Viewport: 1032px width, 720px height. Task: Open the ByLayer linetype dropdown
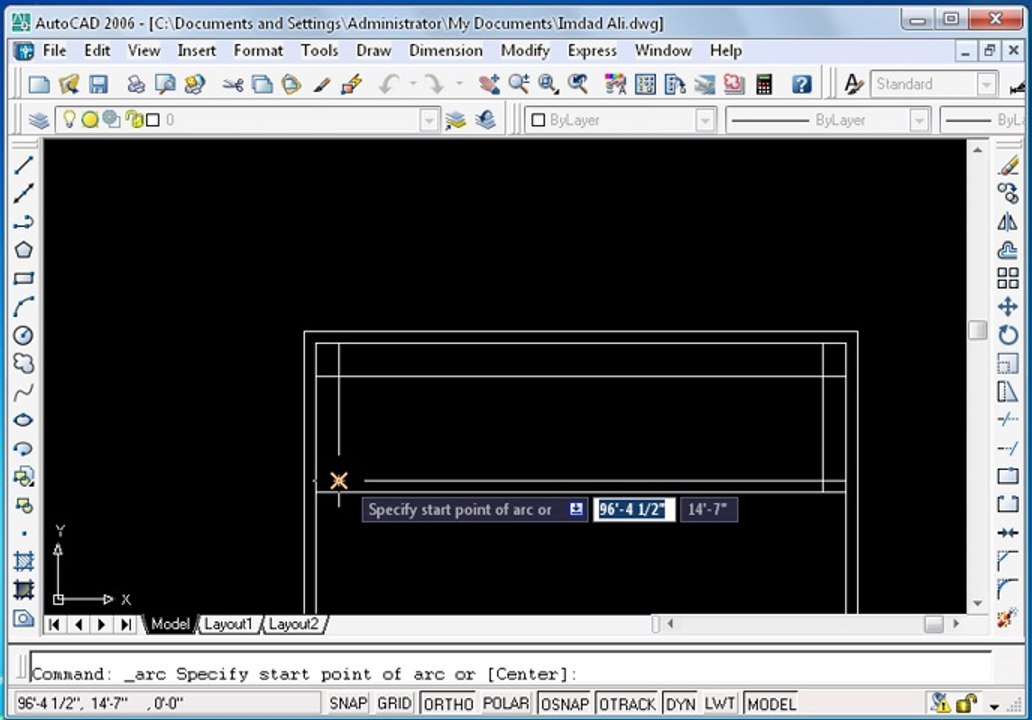[x=919, y=120]
